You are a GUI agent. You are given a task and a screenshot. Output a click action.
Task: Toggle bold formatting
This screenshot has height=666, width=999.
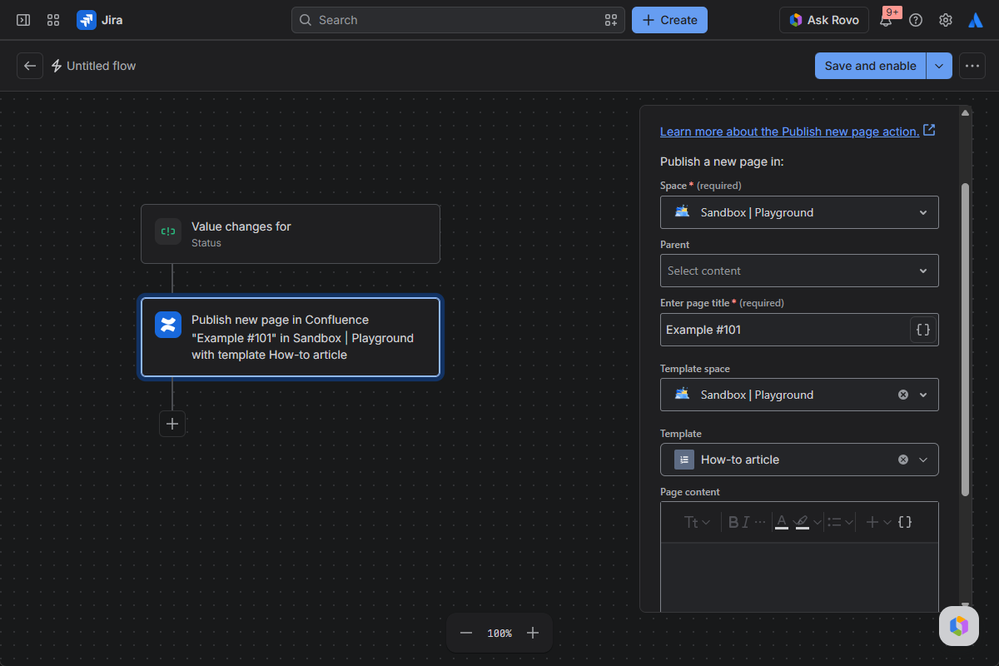pyautogui.click(x=733, y=522)
